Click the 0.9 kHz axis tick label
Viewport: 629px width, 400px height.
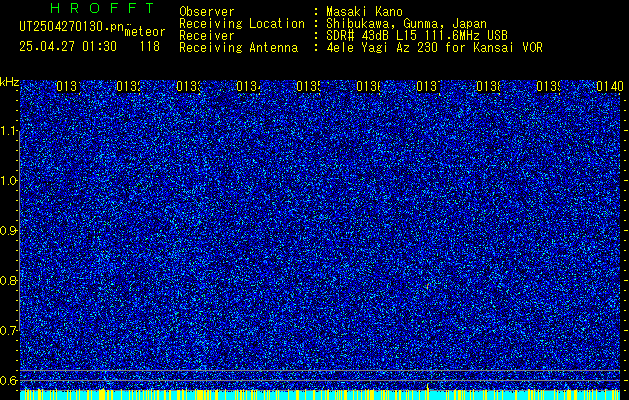8,231
